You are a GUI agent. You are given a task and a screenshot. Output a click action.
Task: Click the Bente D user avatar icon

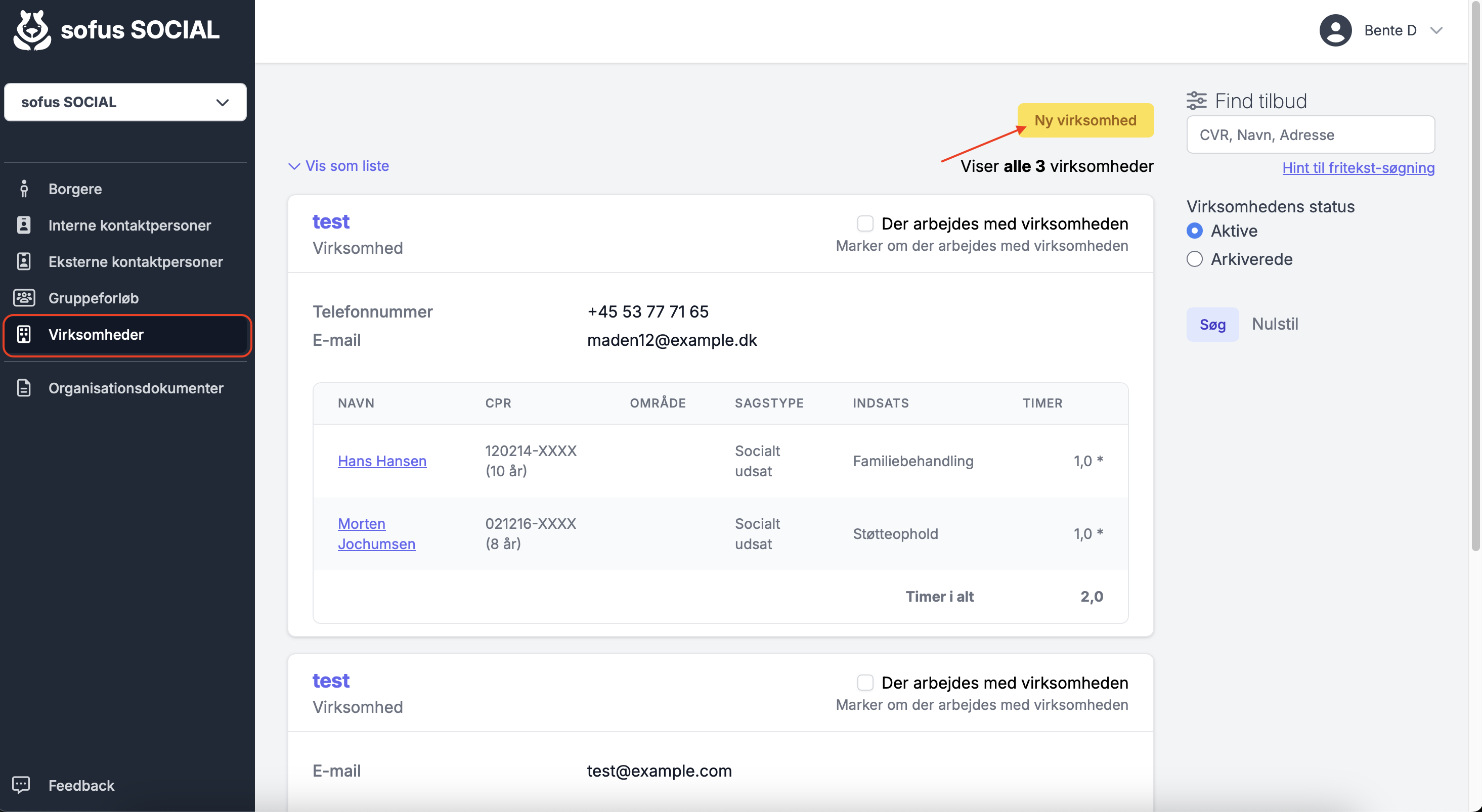point(1335,30)
